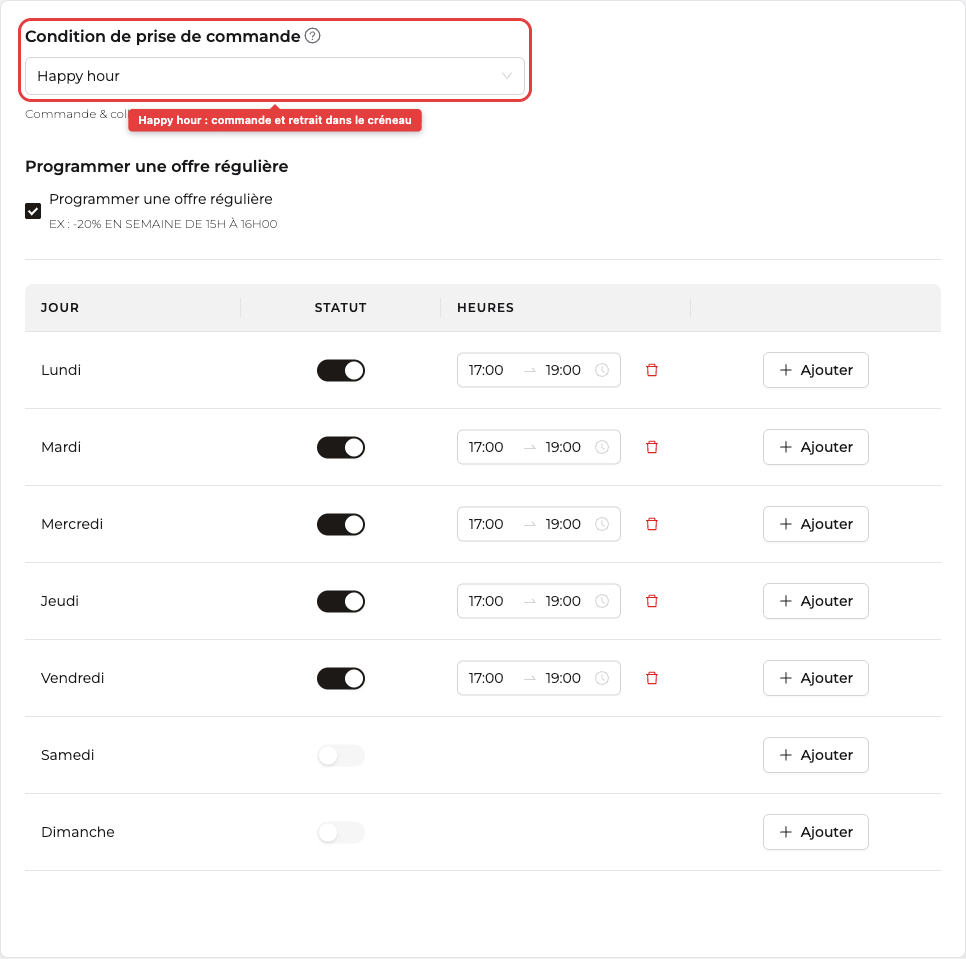The image size is (966, 959).
Task: Remove the Mercredi time slot
Action: coord(652,524)
